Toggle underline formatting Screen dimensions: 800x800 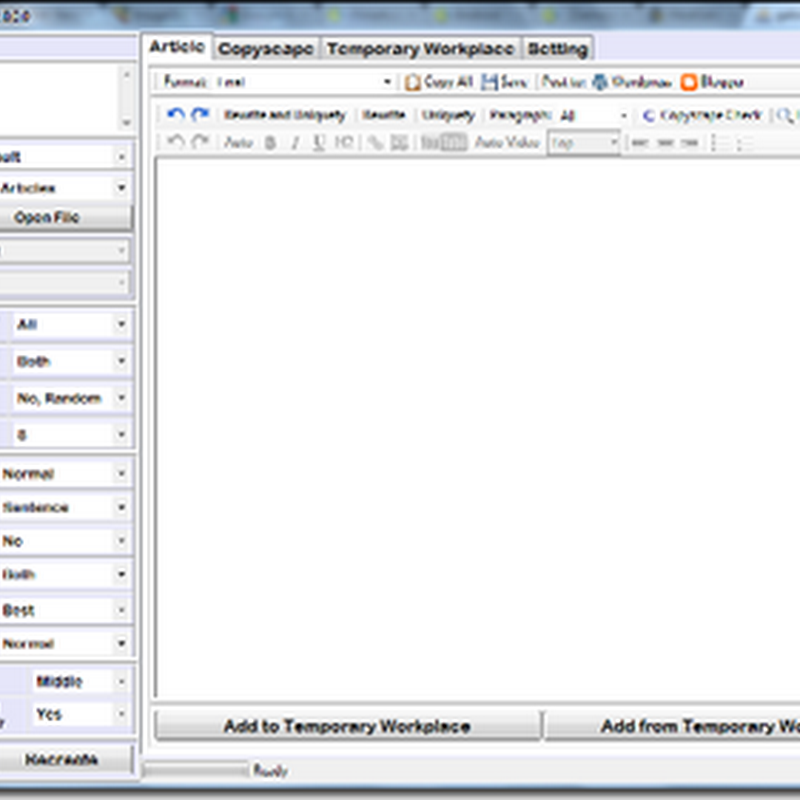click(319, 143)
